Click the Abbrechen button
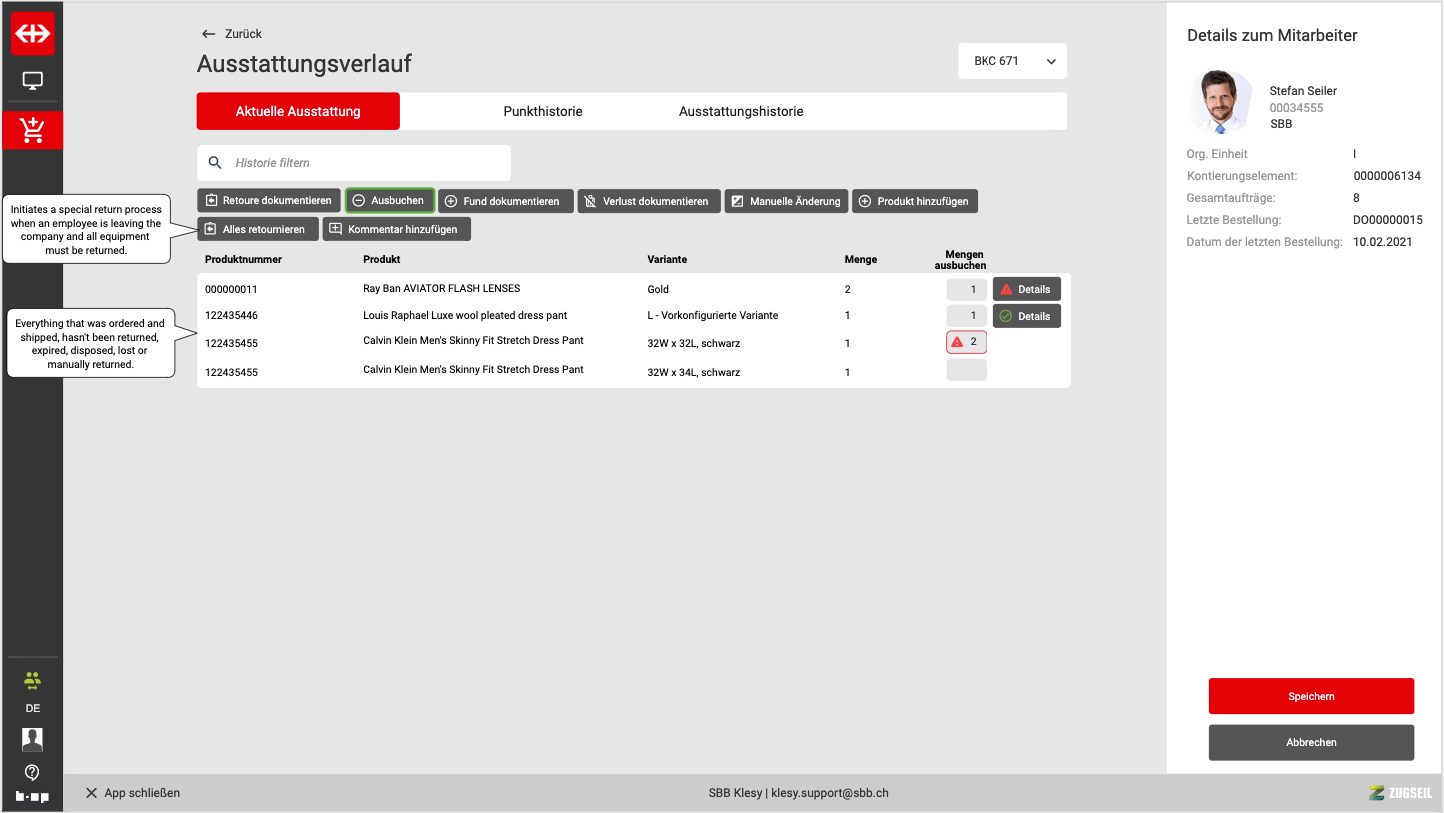 (x=1311, y=743)
